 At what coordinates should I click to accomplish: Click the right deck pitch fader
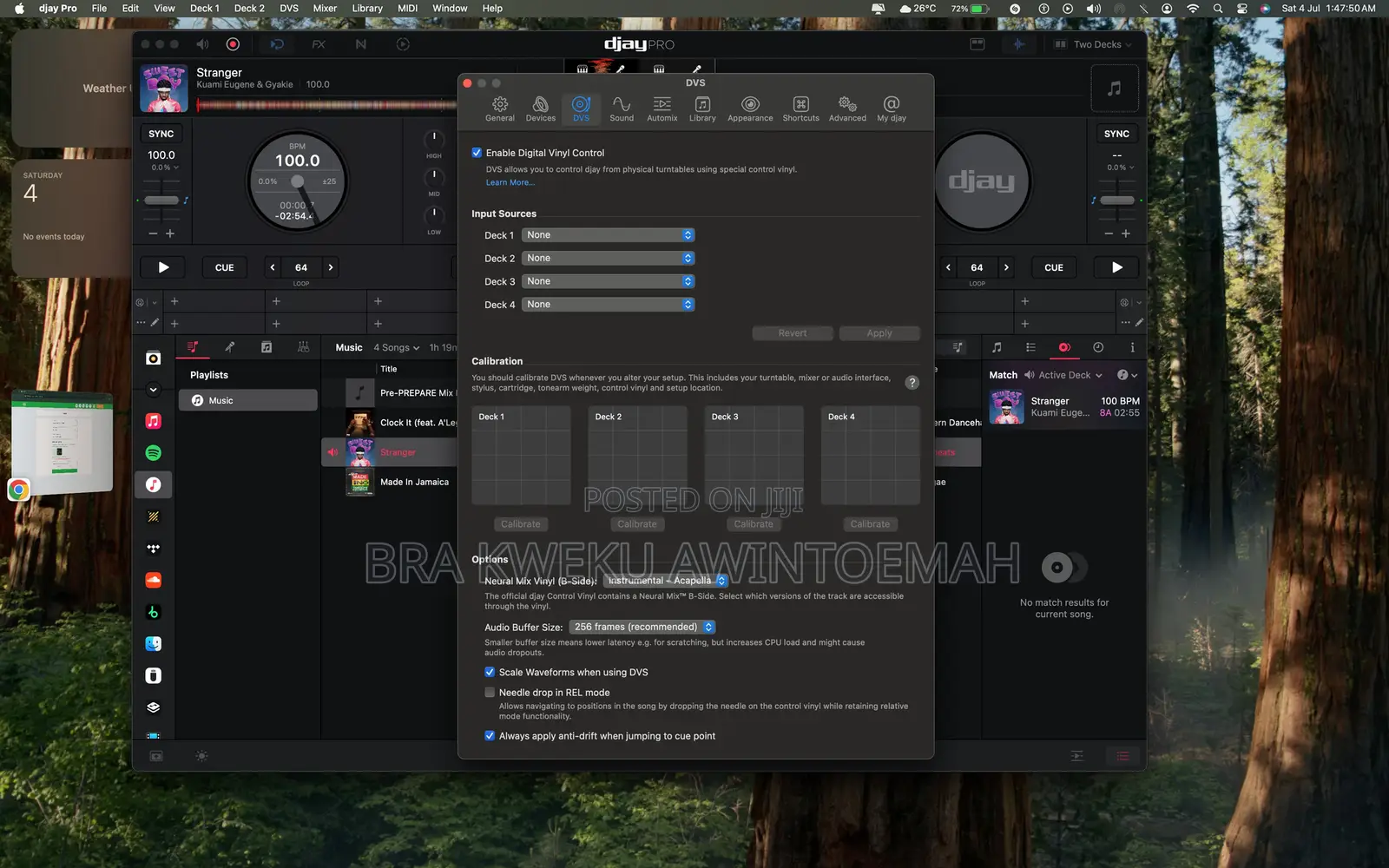point(1116,201)
